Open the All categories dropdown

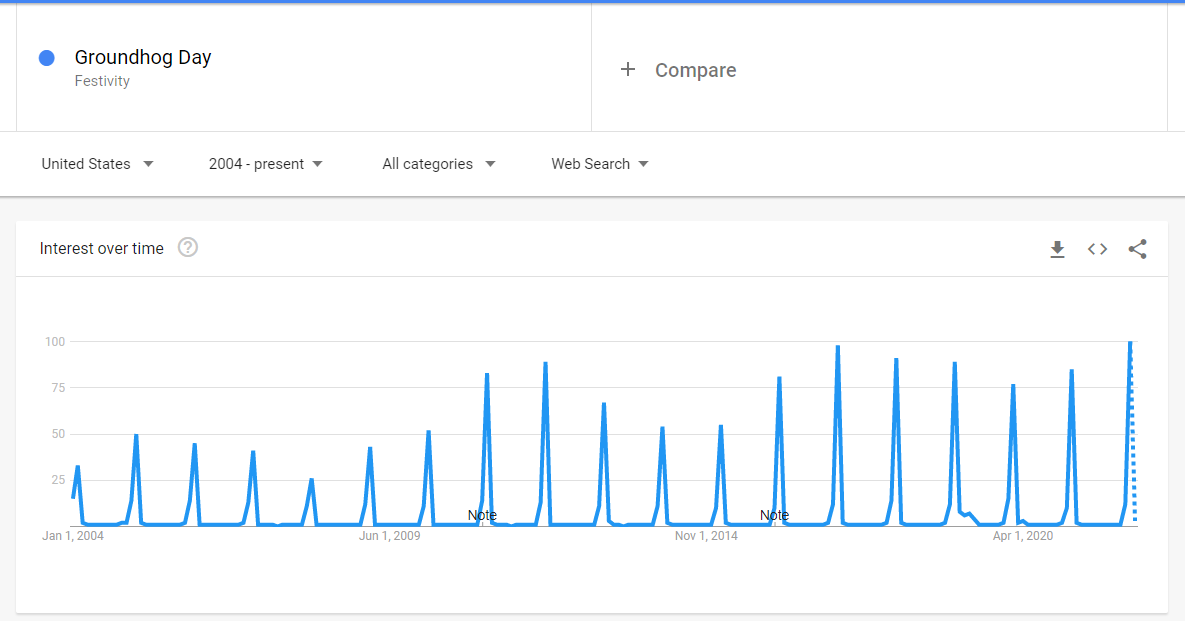coord(438,164)
